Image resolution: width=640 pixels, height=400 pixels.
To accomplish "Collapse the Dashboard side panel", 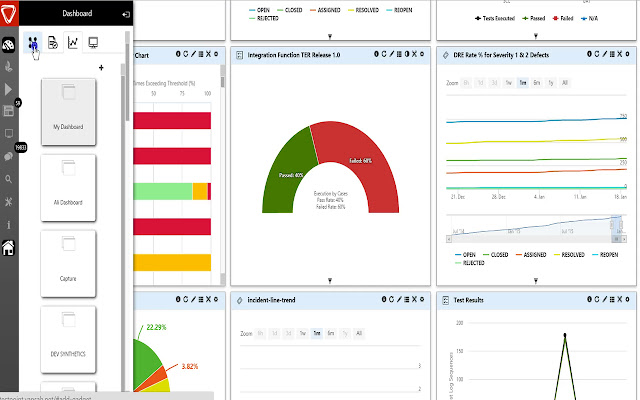I will point(124,15).
